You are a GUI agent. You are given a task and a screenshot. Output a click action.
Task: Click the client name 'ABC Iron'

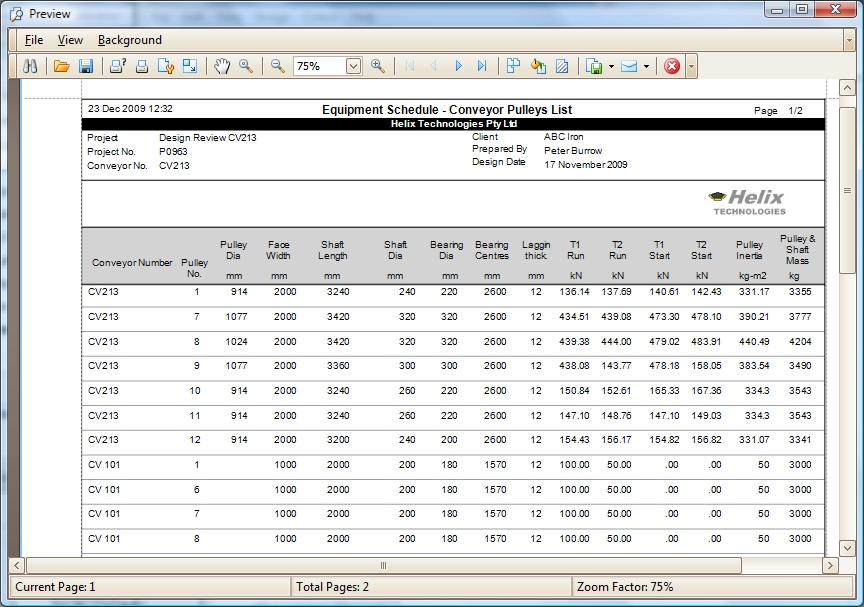564,137
